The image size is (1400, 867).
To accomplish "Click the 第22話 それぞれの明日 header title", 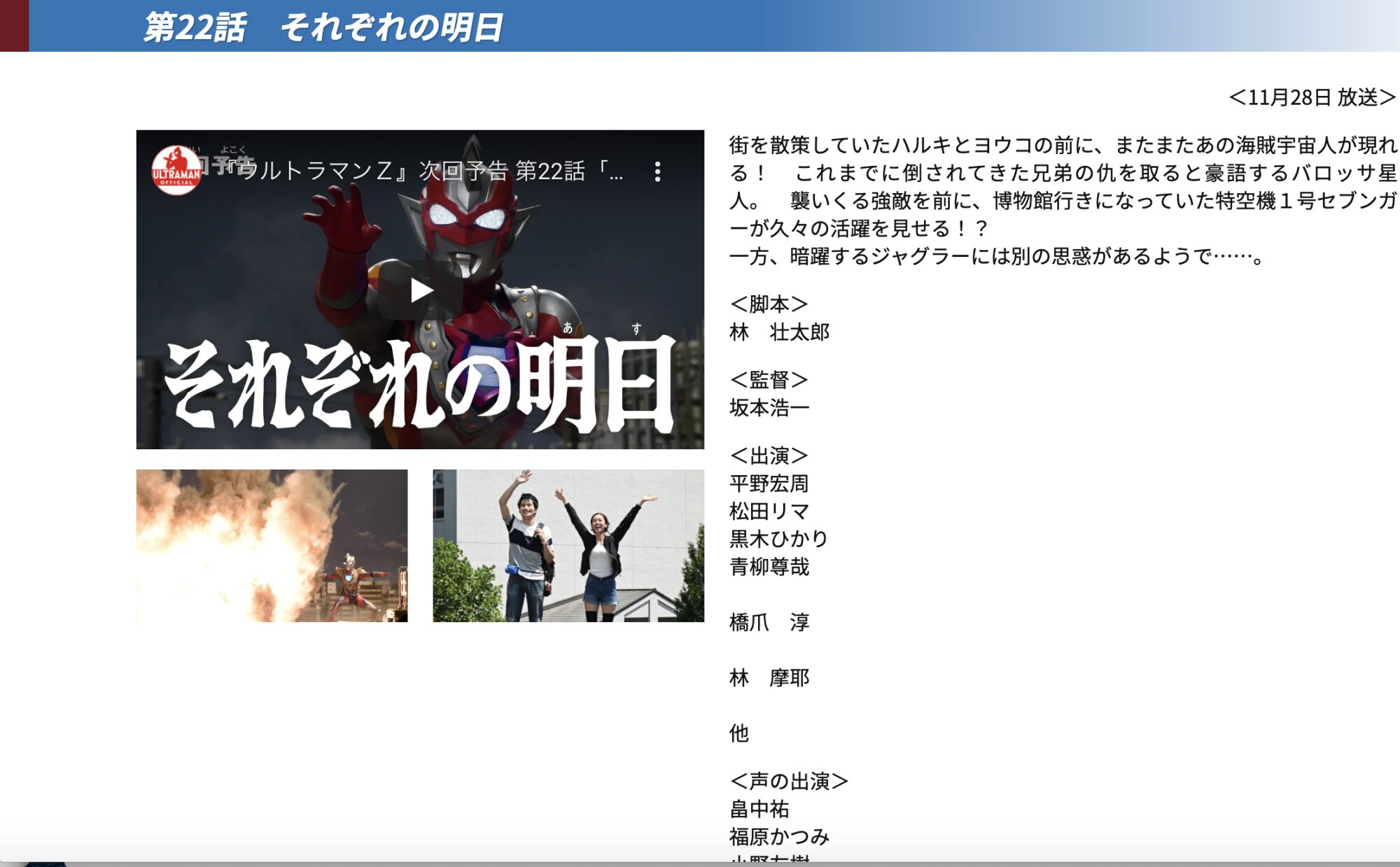I will click(323, 27).
